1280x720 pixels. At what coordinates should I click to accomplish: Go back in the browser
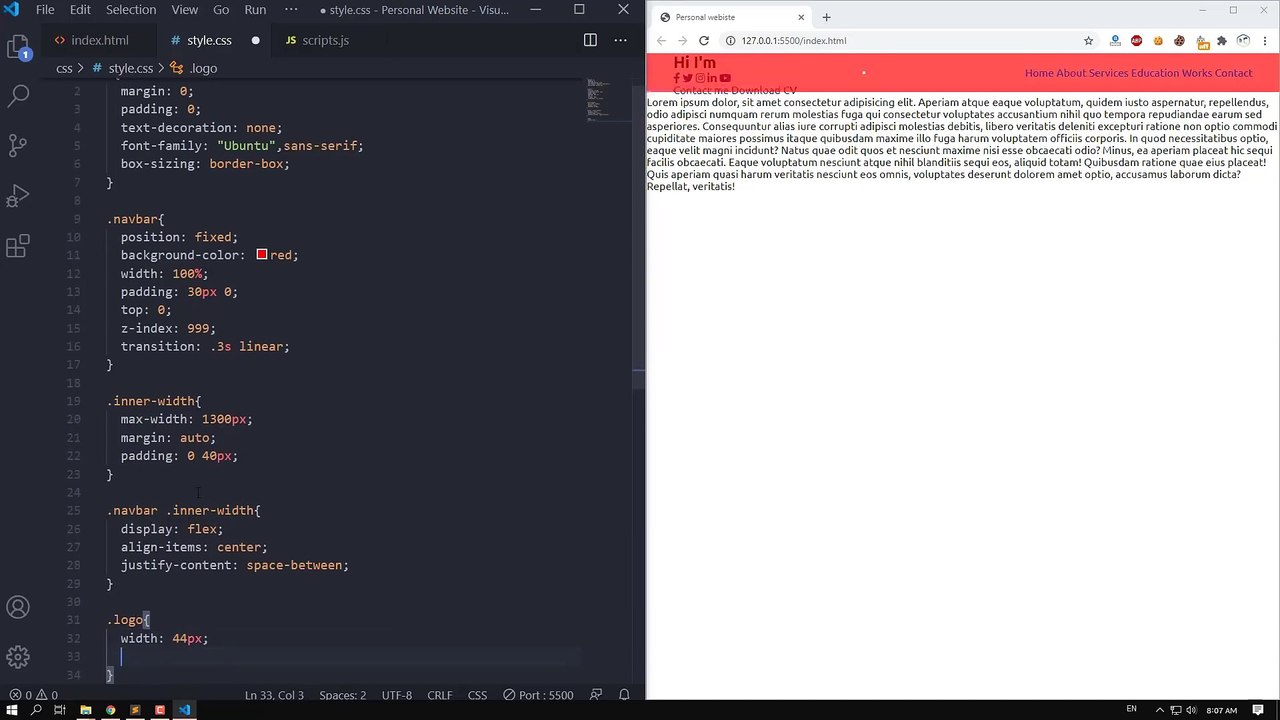661,41
